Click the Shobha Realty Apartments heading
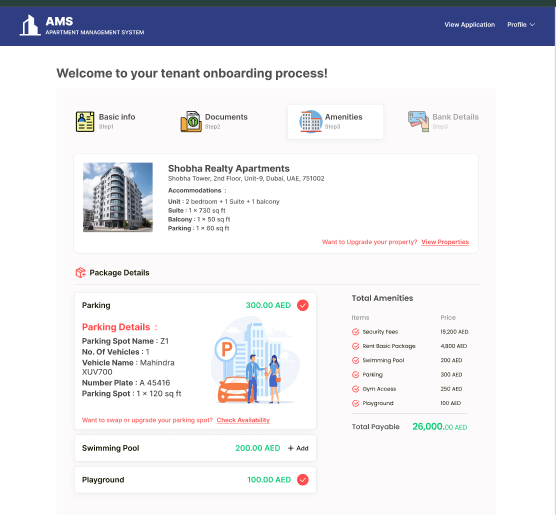This screenshot has height=515, width=556. (229, 168)
